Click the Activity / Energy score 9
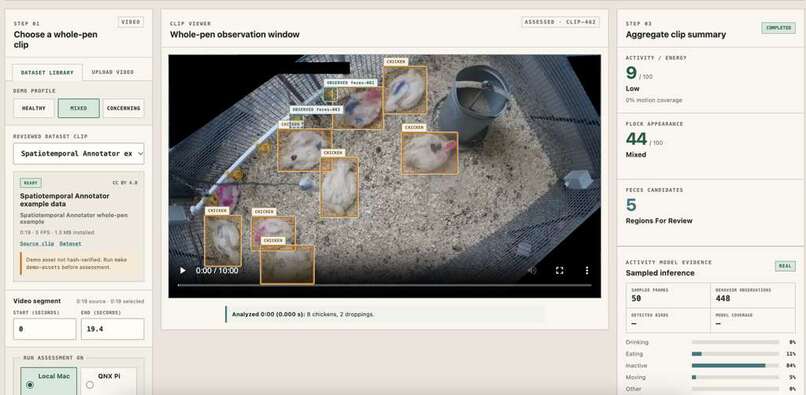Viewport: 806px width, 395px height. pyautogui.click(x=631, y=73)
